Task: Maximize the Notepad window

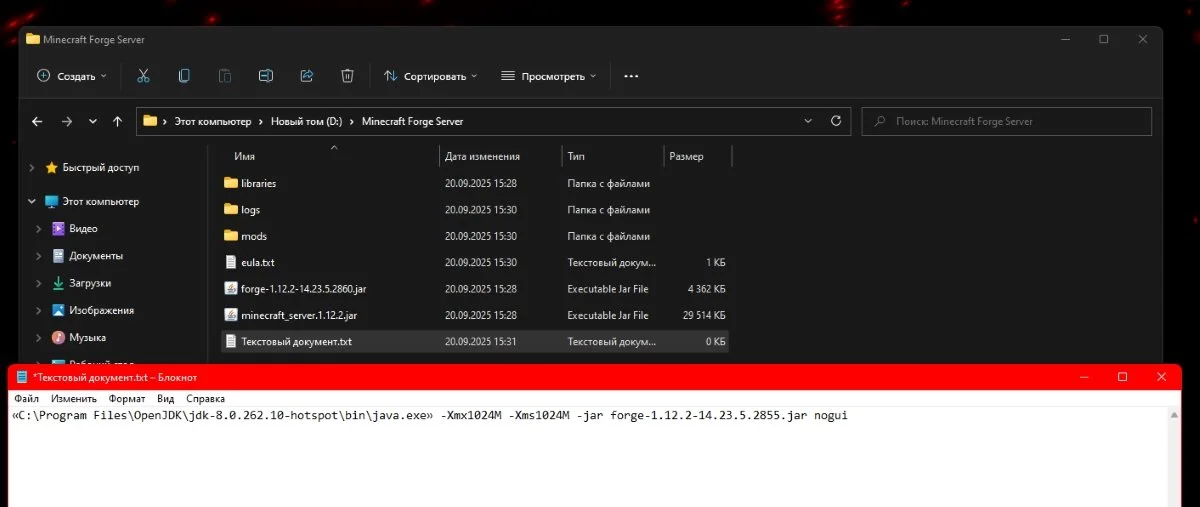Action: pyautogui.click(x=1122, y=376)
